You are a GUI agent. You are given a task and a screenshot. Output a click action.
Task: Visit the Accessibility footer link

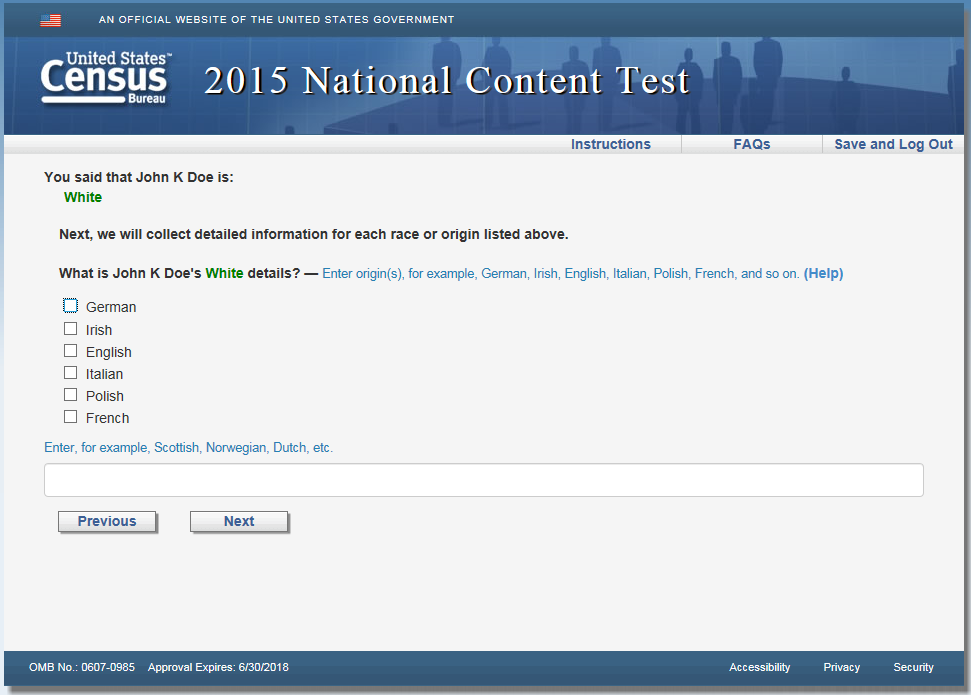click(759, 667)
